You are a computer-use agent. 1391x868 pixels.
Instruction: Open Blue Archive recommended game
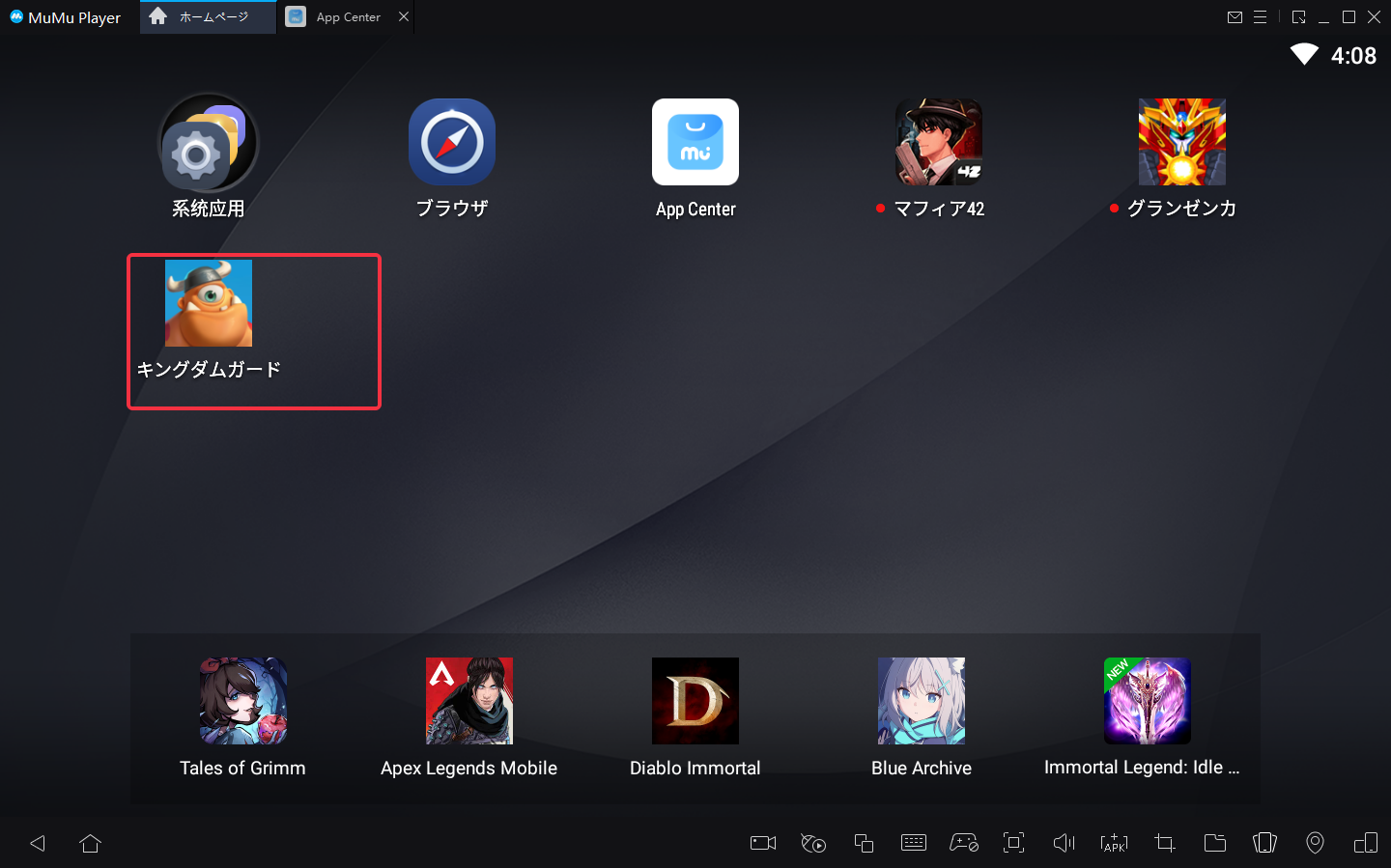point(922,701)
